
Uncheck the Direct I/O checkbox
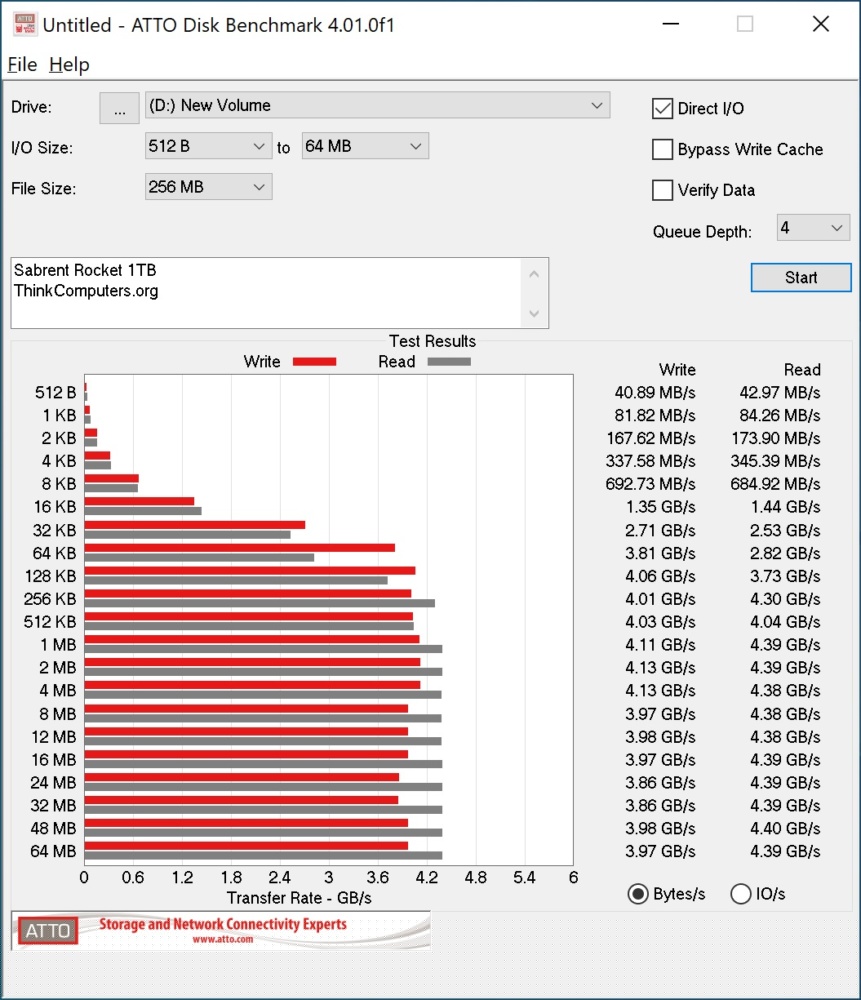tap(663, 108)
